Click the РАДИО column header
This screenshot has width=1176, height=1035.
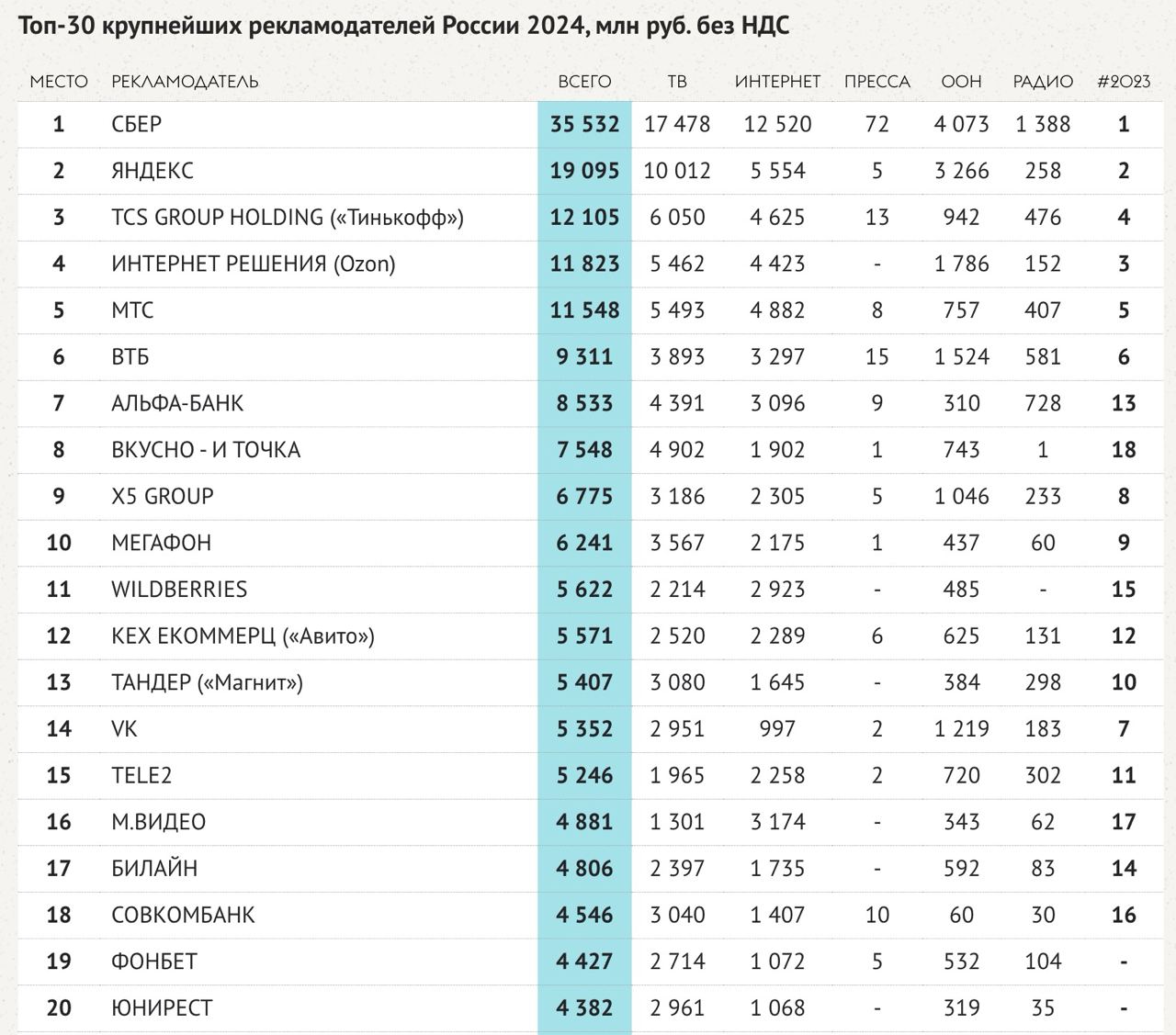tap(1043, 82)
